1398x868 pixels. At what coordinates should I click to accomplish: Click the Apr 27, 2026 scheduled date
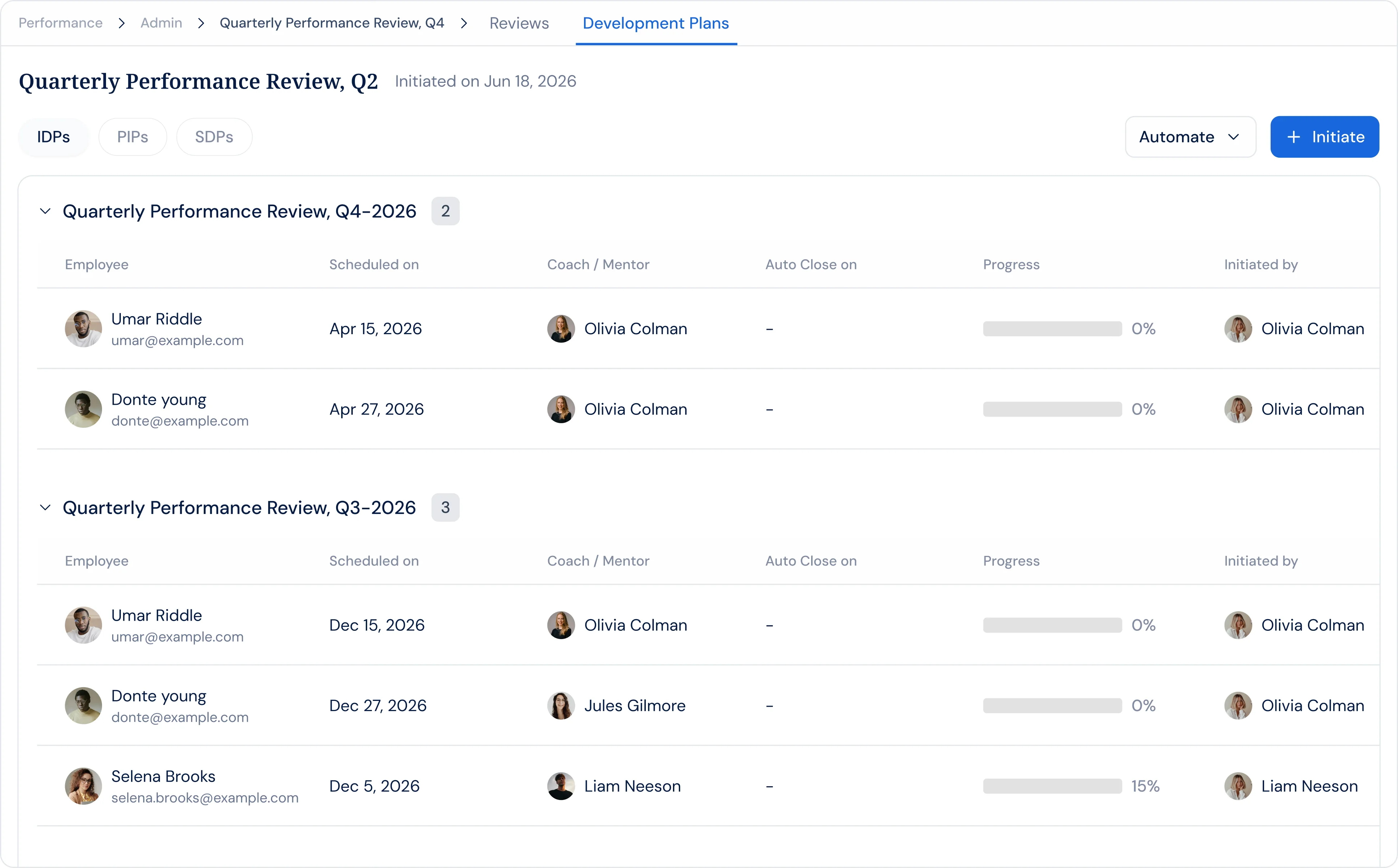pyautogui.click(x=377, y=409)
